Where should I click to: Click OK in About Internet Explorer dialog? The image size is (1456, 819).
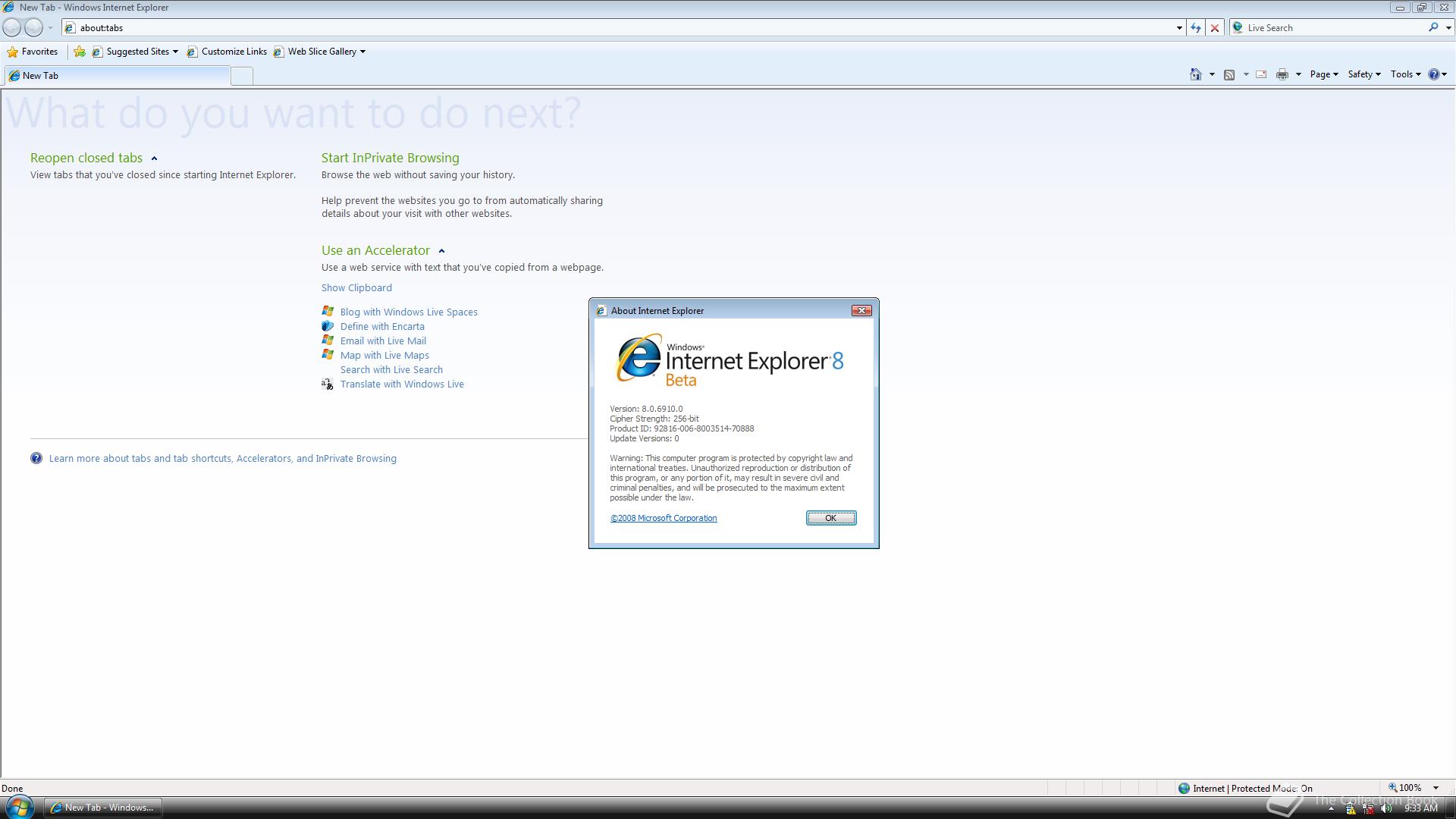[x=831, y=518]
